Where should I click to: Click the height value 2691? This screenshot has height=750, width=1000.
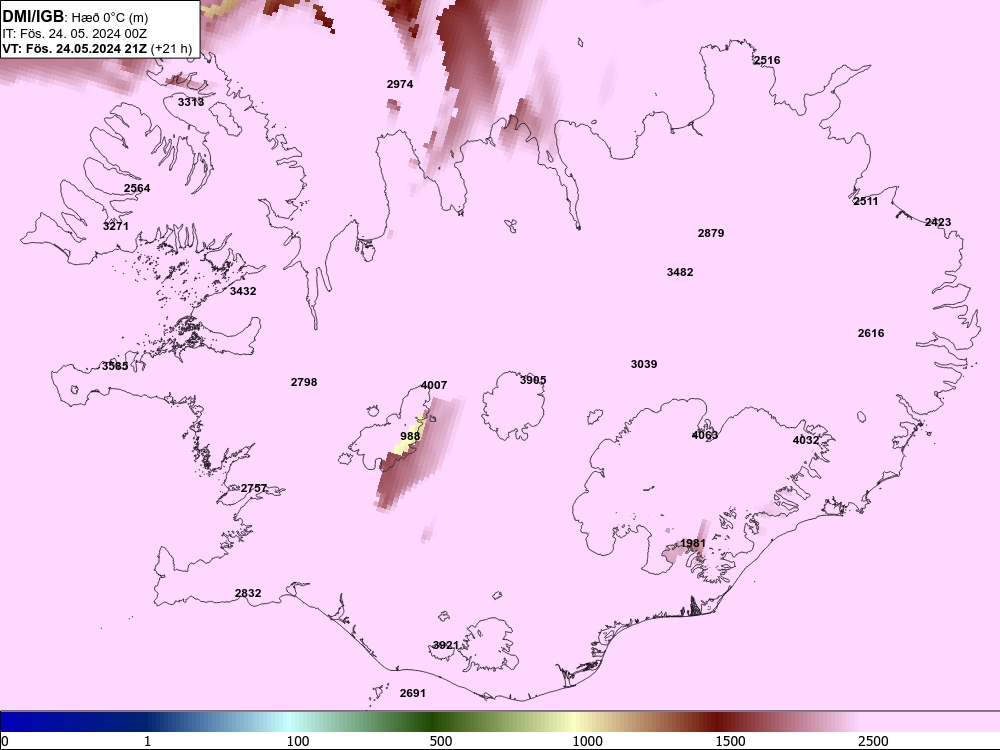pyautogui.click(x=413, y=693)
